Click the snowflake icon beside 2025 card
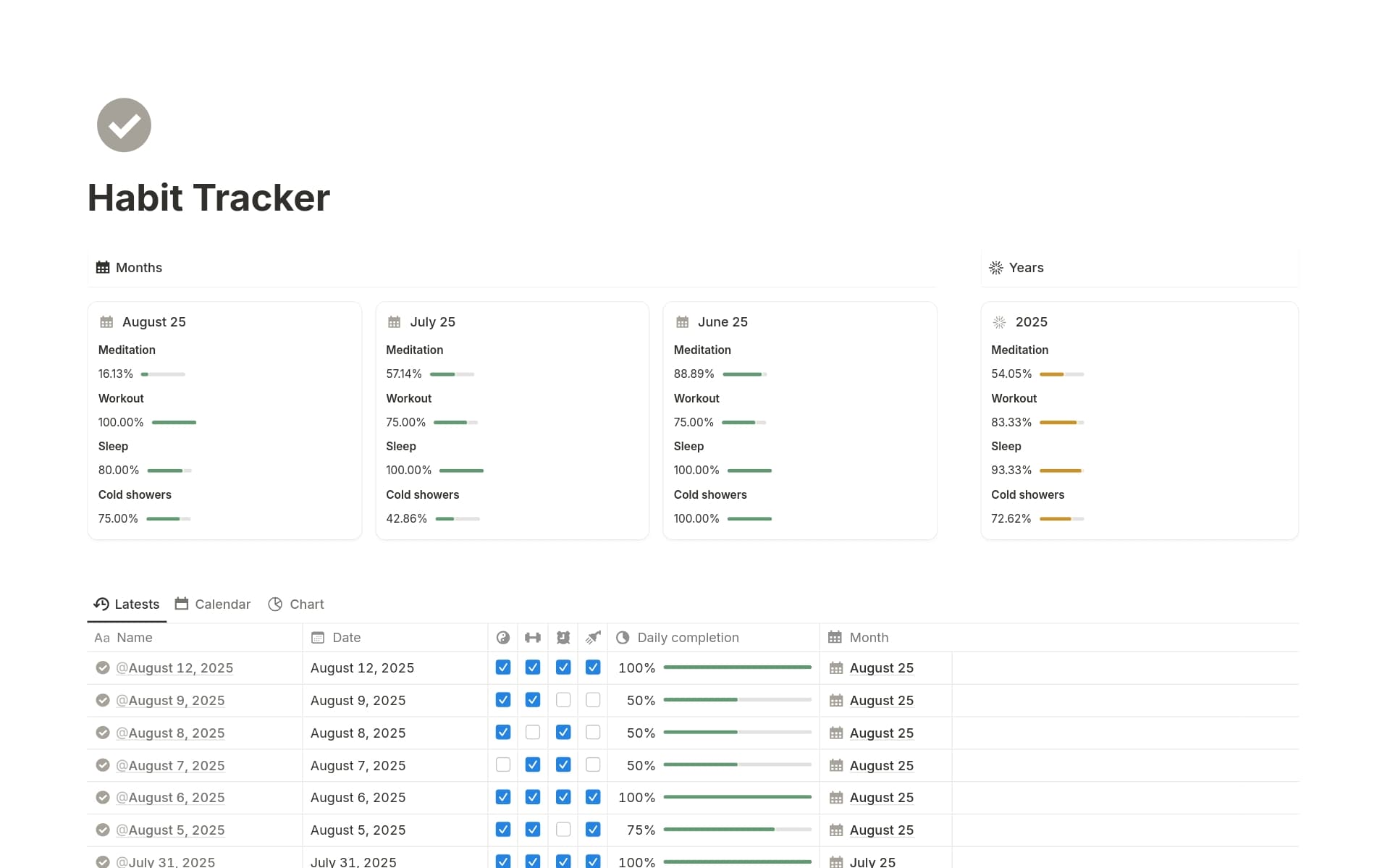Image resolution: width=1390 pixels, height=868 pixels. [999, 321]
